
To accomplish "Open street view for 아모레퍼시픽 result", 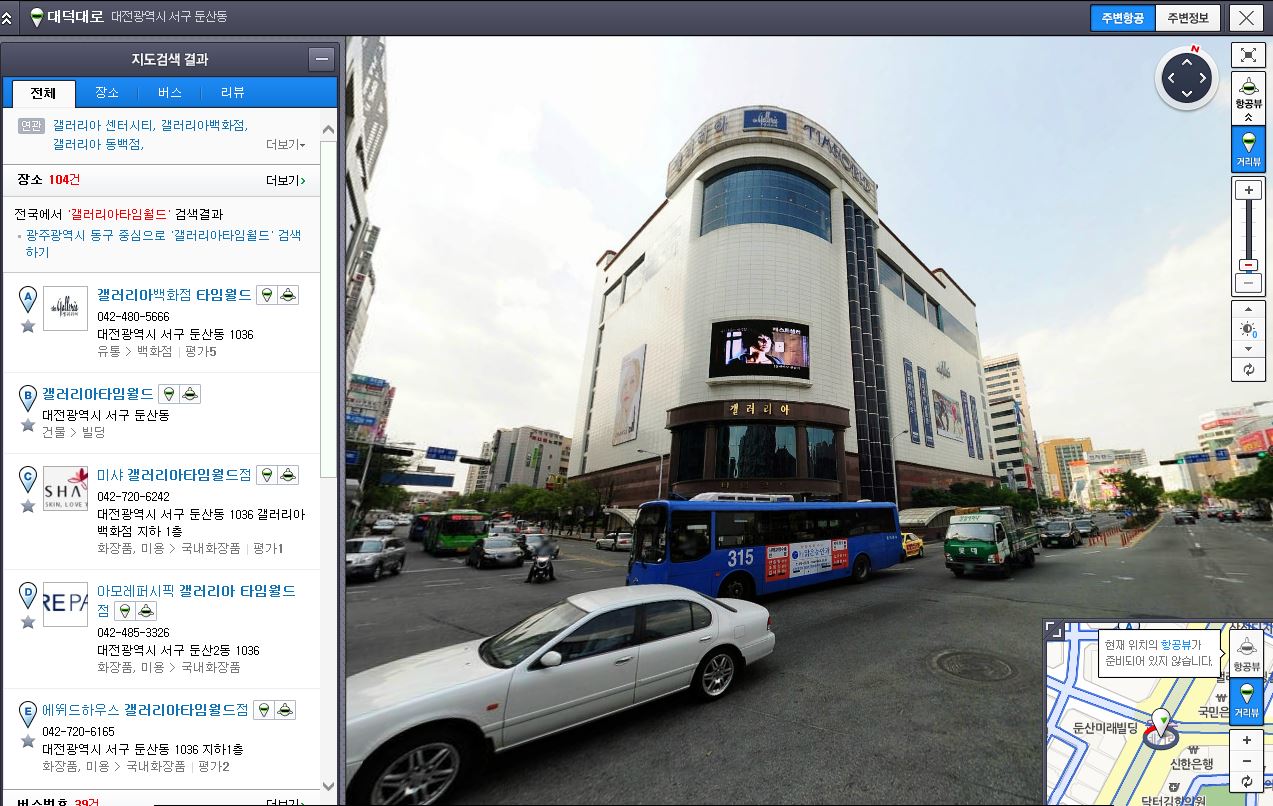I will [124, 611].
